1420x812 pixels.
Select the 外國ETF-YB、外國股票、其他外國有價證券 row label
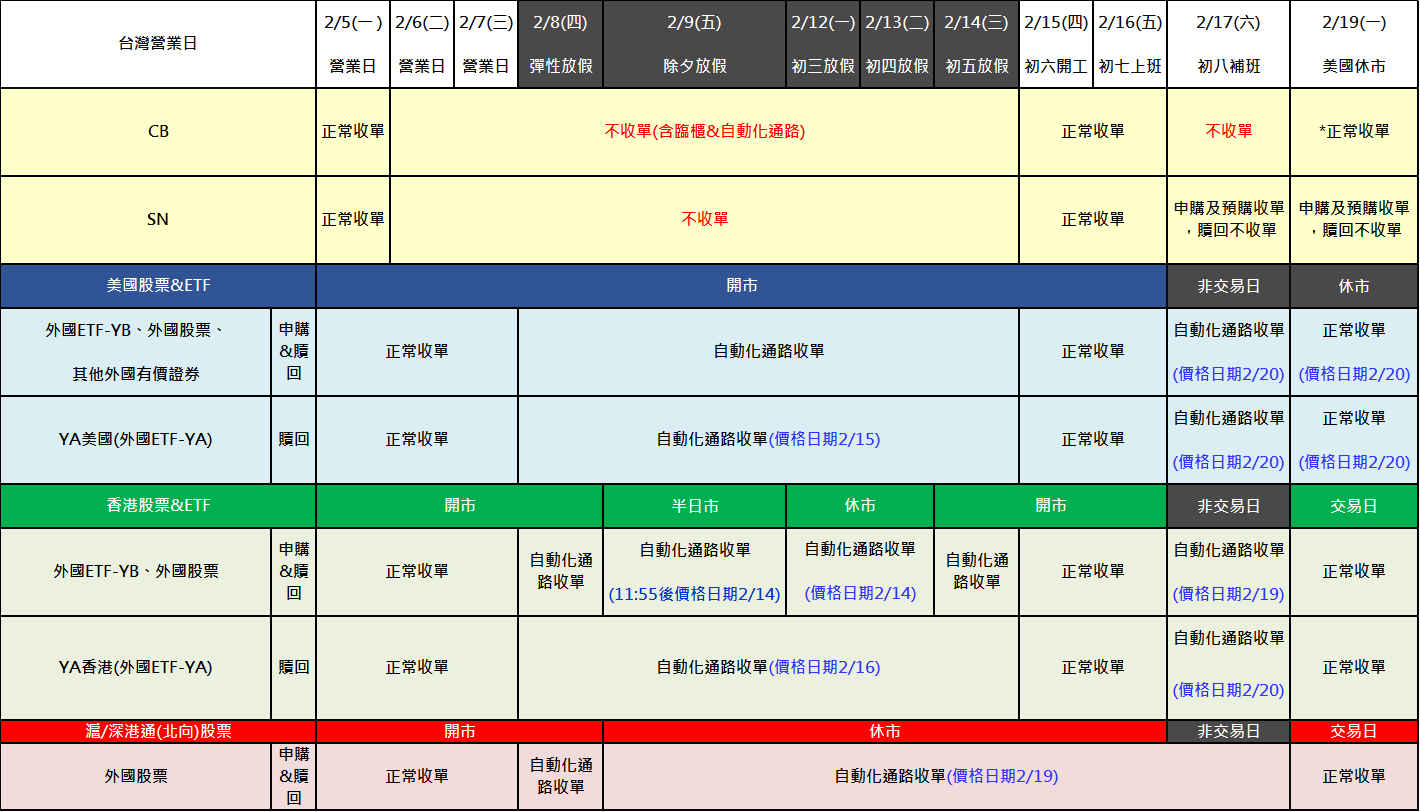pyautogui.click(x=135, y=352)
